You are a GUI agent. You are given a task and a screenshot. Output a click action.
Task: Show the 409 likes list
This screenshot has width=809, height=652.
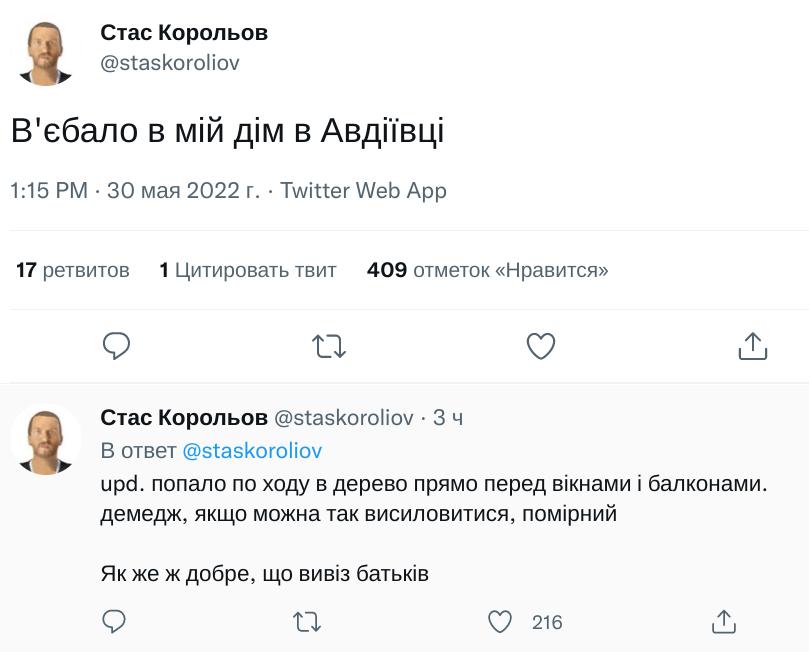point(487,270)
